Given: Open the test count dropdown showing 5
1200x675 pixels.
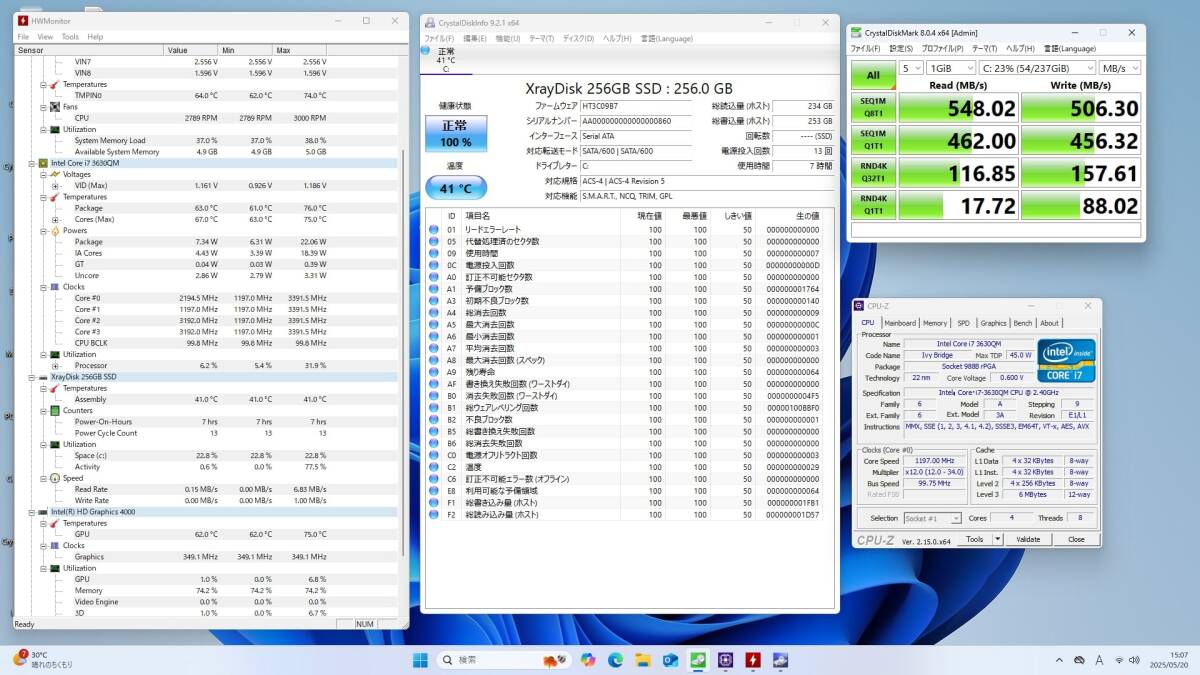Looking at the screenshot, I should coord(911,68).
